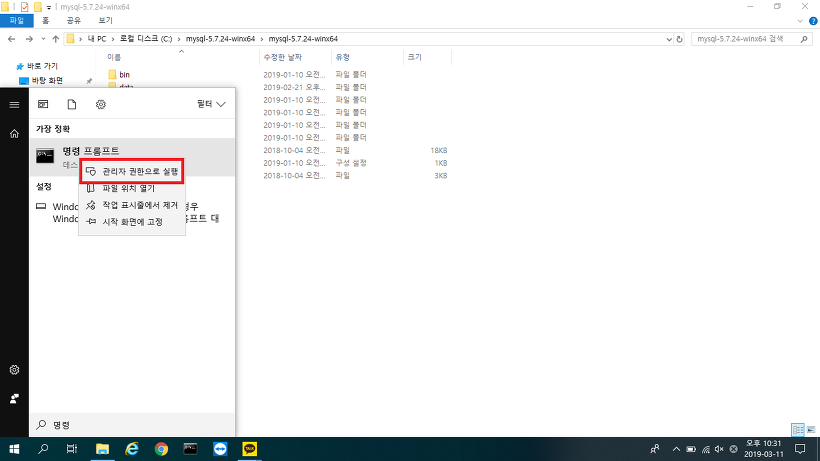The image size is (820, 461).
Task: Open Explorer help question mark icon
Action: (813, 21)
